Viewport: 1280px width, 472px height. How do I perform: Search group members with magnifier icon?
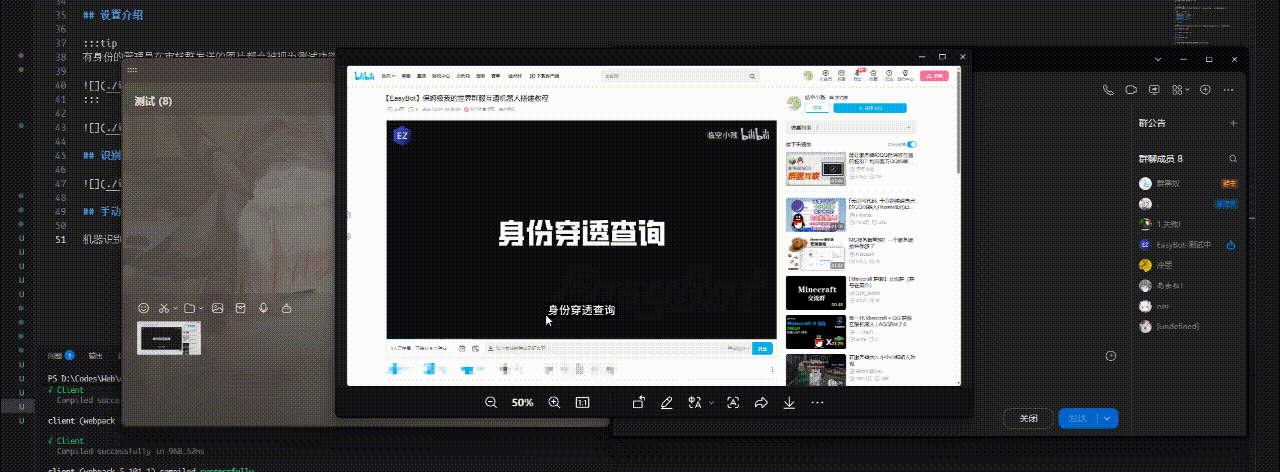pyautogui.click(x=1232, y=159)
